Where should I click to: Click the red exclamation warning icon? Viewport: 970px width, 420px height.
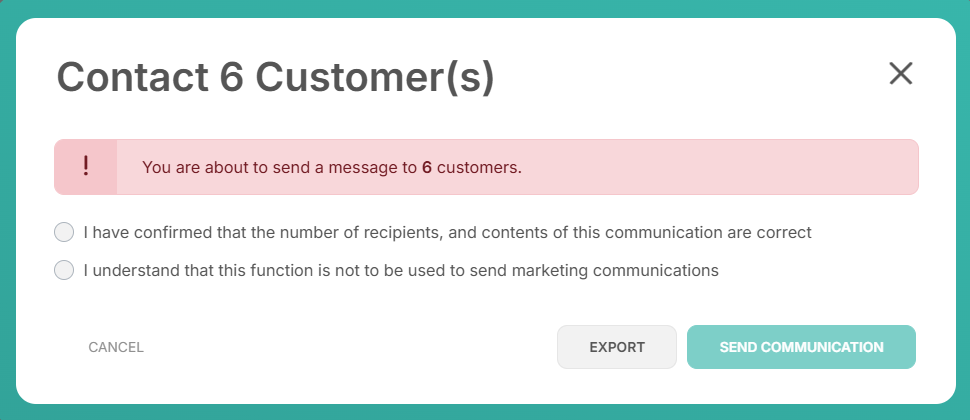click(x=85, y=167)
